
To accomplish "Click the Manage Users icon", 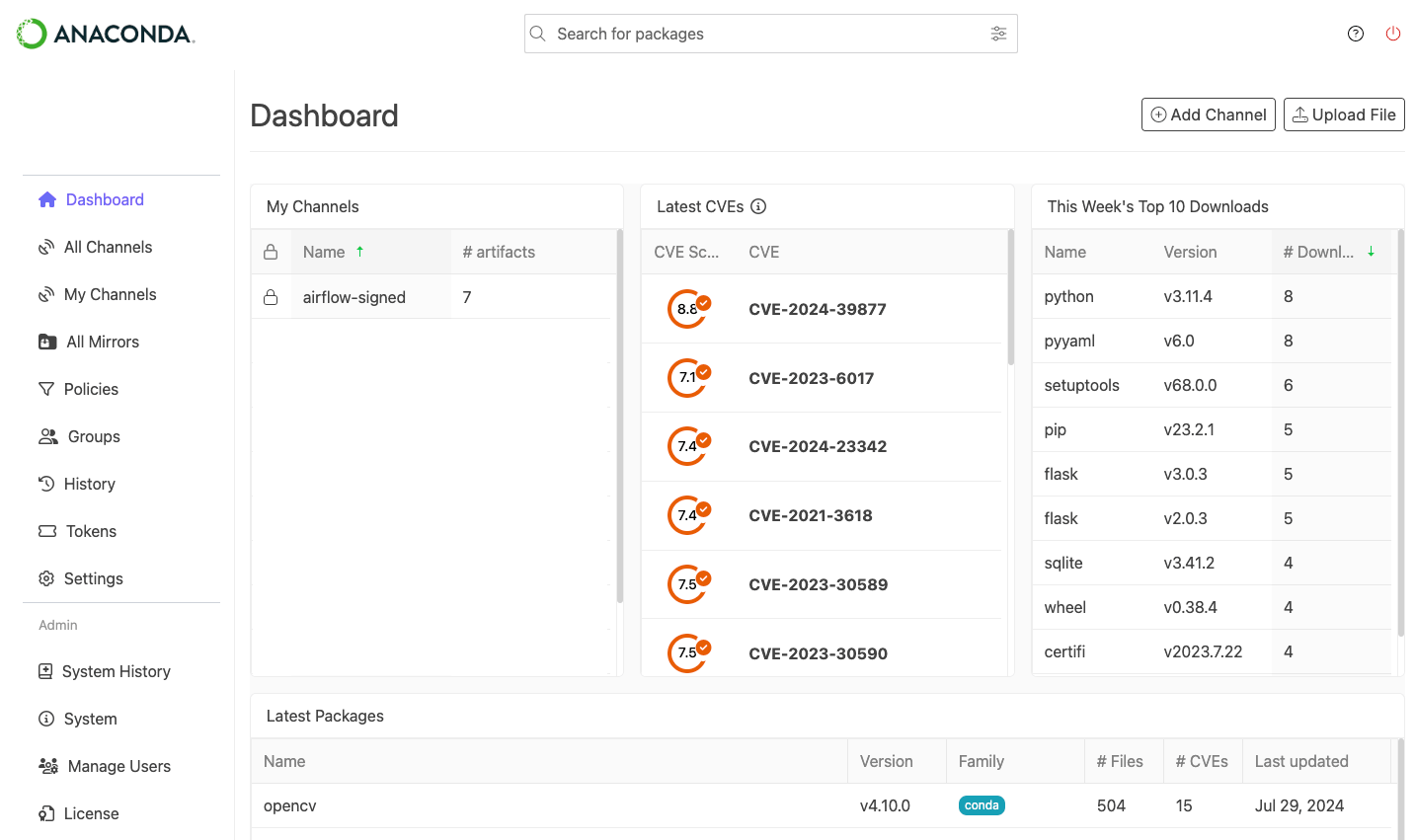I will click(48, 766).
